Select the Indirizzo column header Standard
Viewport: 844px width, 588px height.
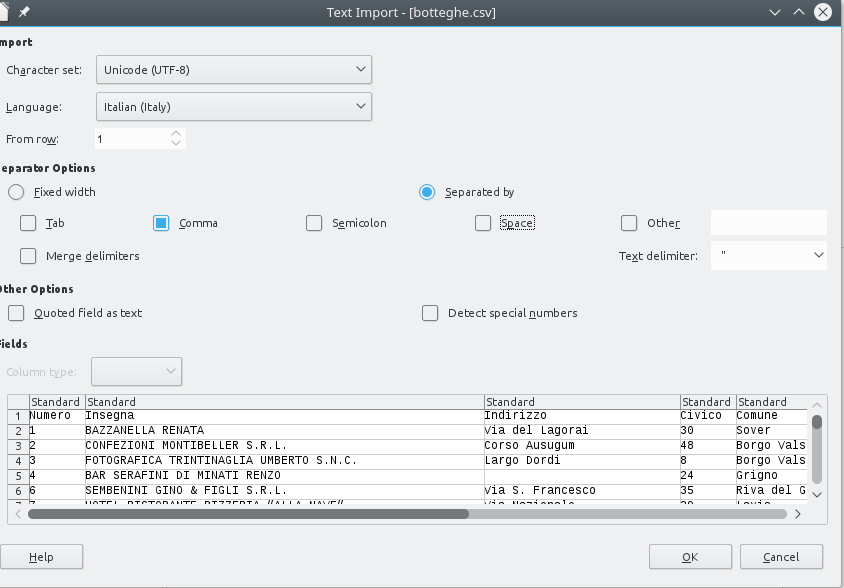click(582, 402)
